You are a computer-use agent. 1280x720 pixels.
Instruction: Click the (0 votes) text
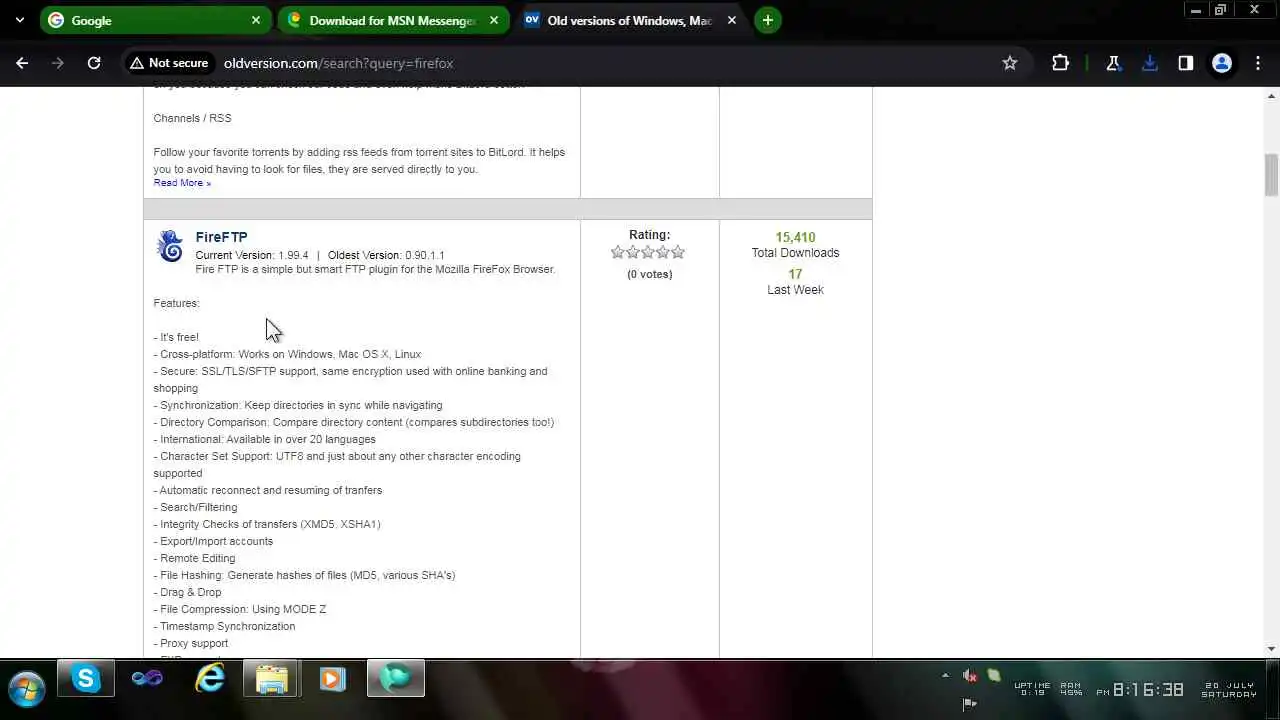tap(649, 274)
